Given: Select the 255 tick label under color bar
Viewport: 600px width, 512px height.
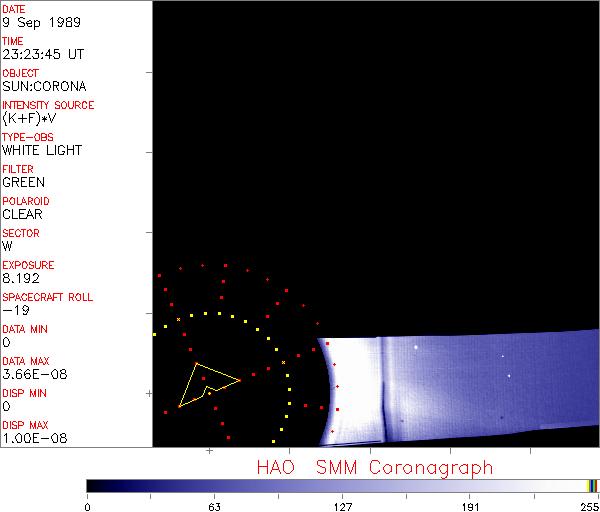Looking at the screenshot, I should [589, 505].
